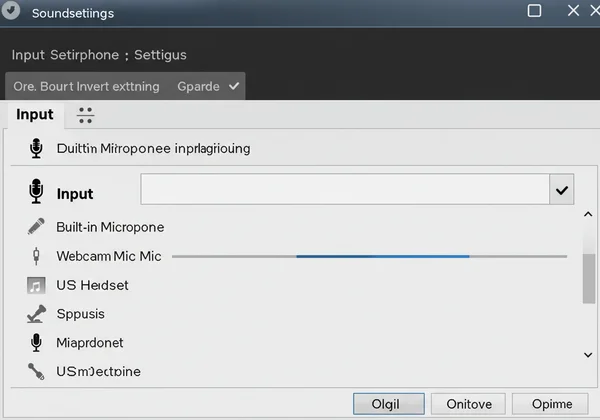Select Webcam Mic Mic entry
This screenshot has height=420, width=600.
[109, 256]
